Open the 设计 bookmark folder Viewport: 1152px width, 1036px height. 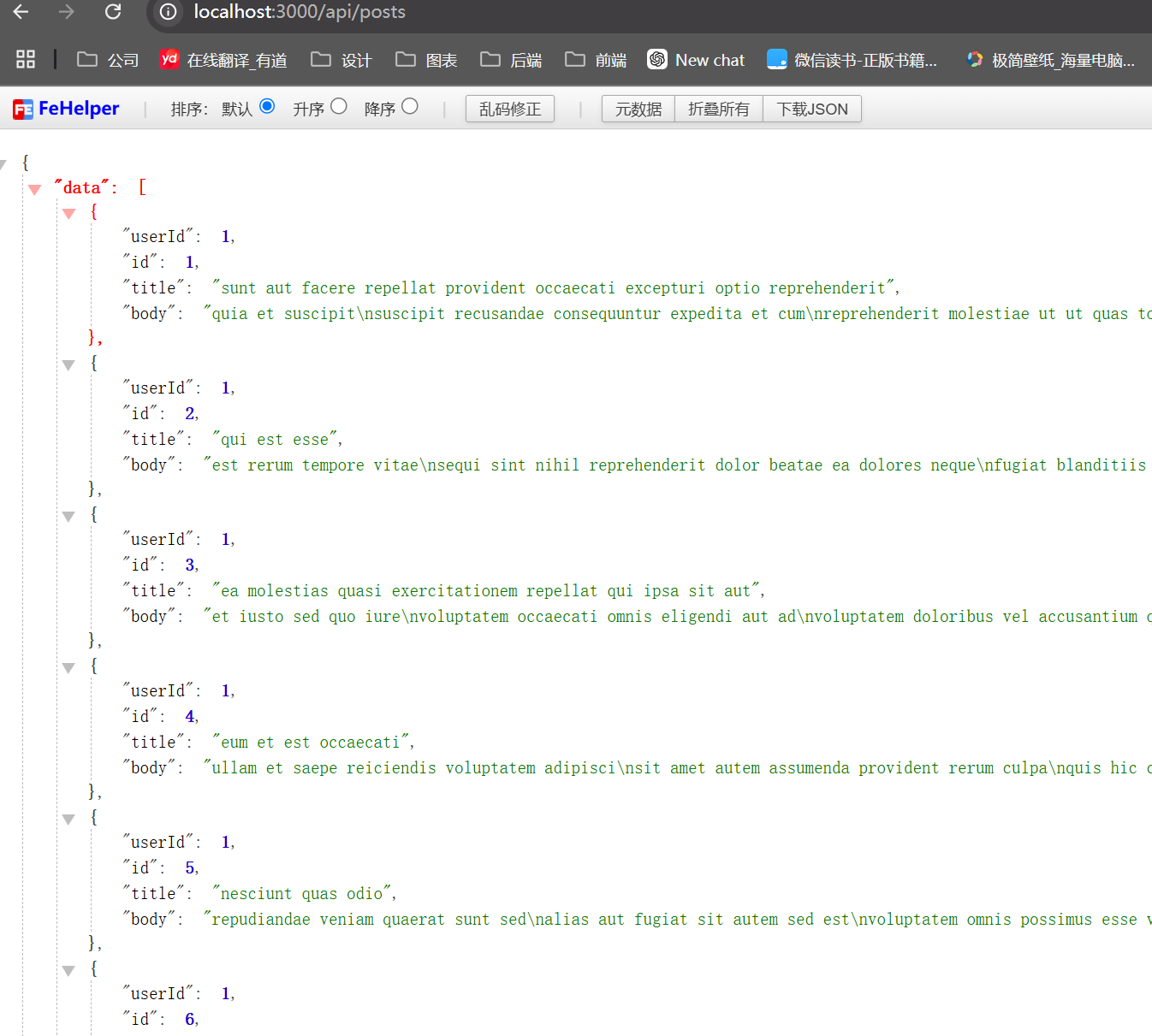point(341,60)
